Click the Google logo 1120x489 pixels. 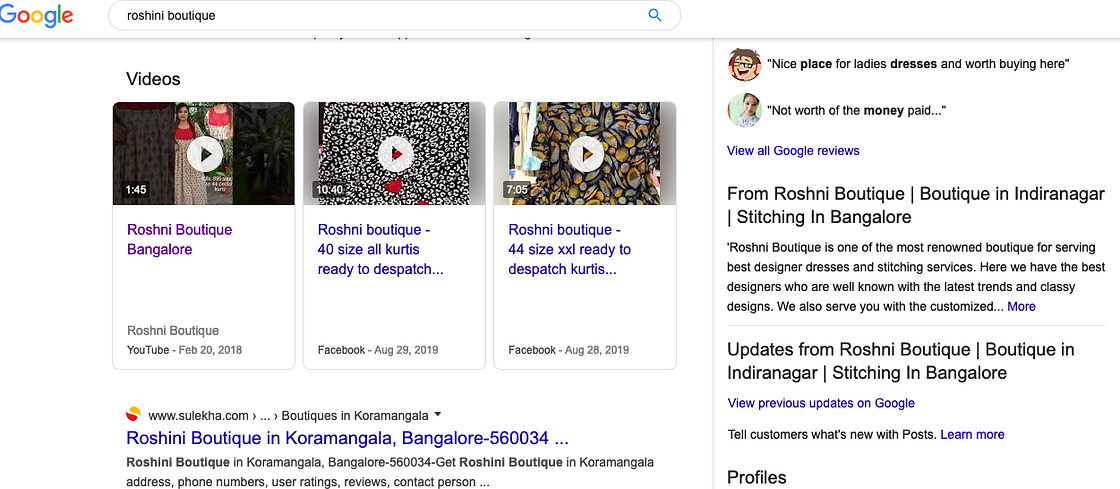pos(36,15)
